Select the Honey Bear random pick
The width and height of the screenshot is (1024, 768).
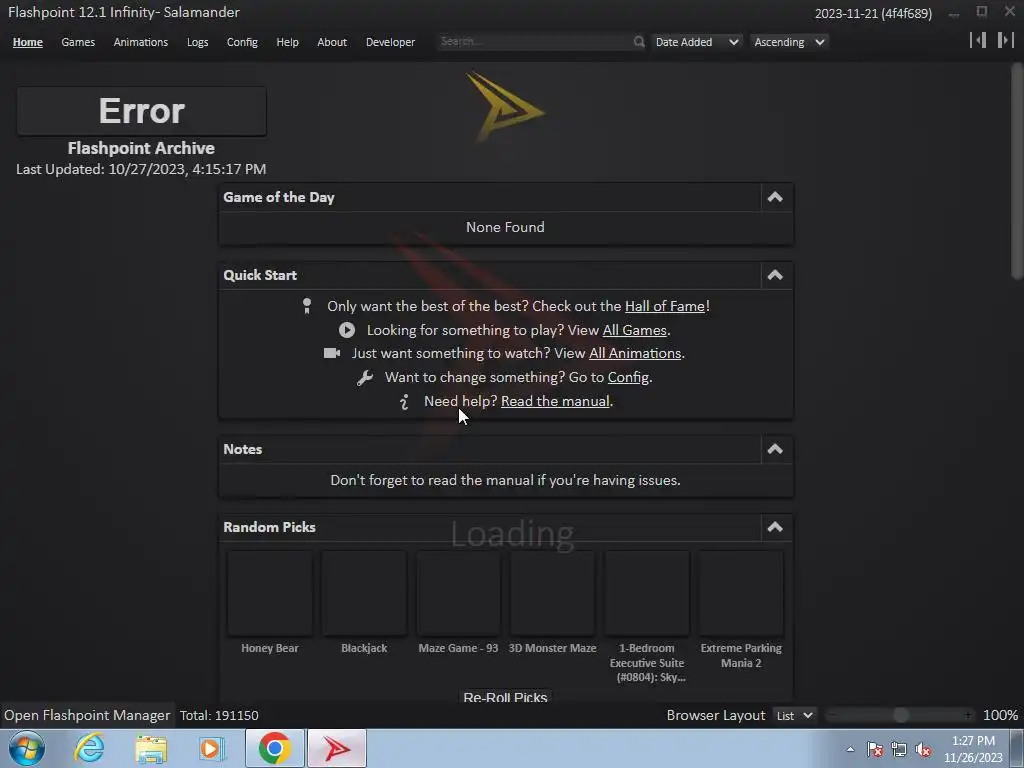coord(270,602)
